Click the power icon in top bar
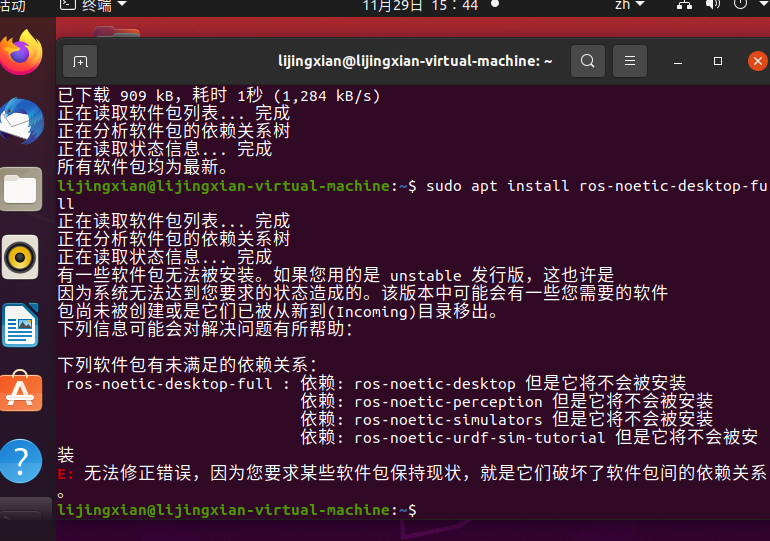 point(740,5)
